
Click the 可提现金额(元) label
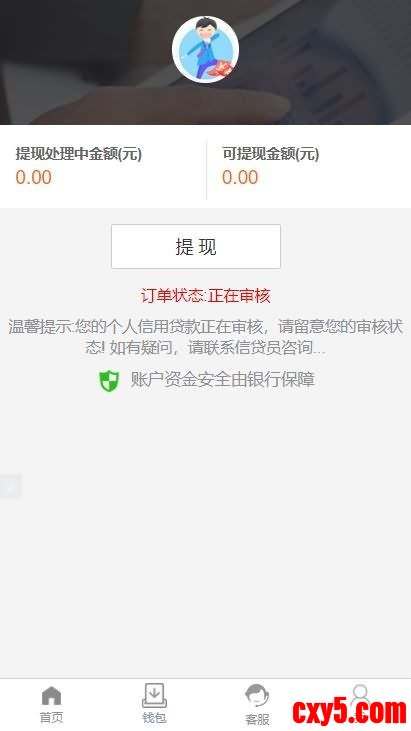click(270, 153)
